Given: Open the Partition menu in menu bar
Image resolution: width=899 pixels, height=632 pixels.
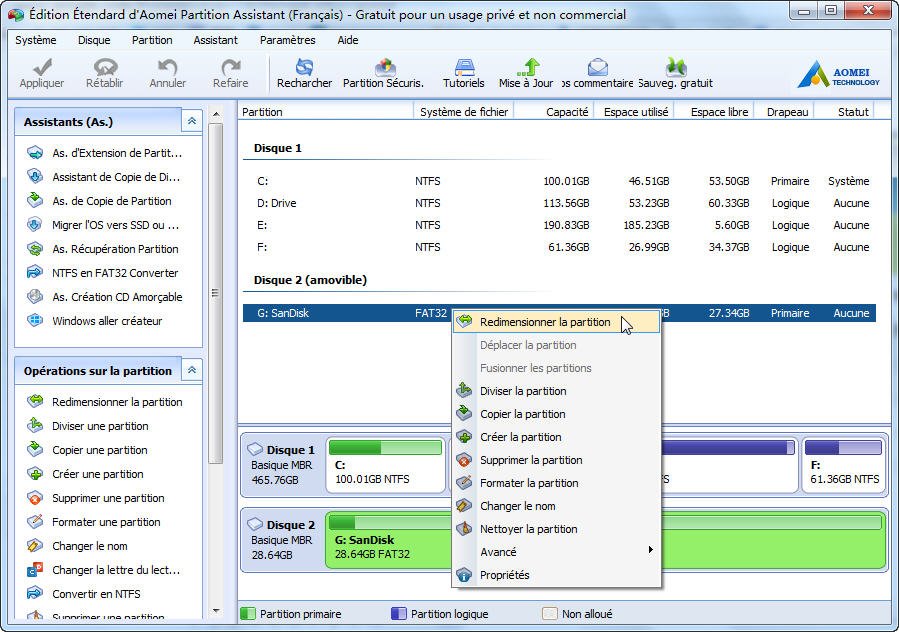Looking at the screenshot, I should tap(152, 40).
